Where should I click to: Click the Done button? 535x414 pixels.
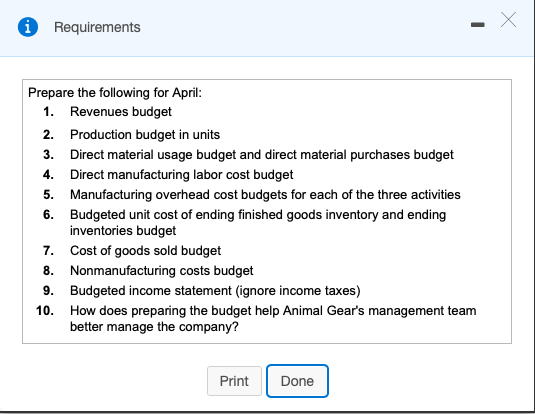point(297,381)
